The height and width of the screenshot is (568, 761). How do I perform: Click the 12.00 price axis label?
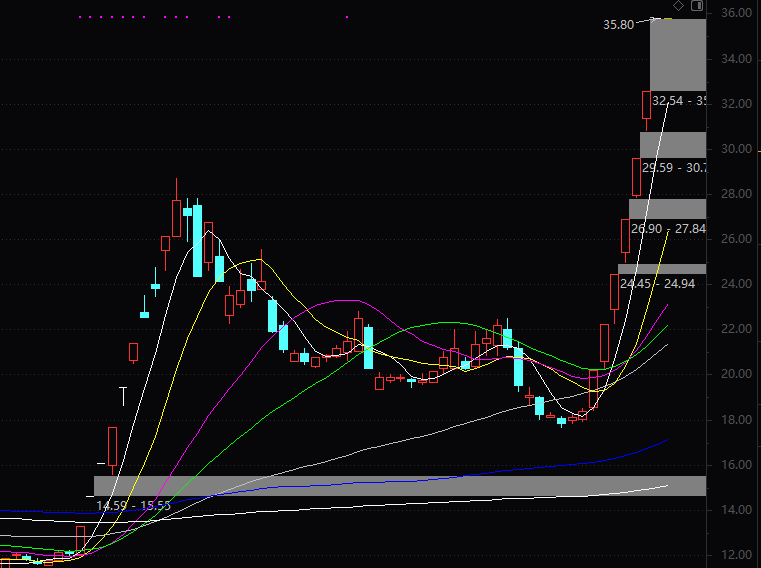click(x=736, y=555)
